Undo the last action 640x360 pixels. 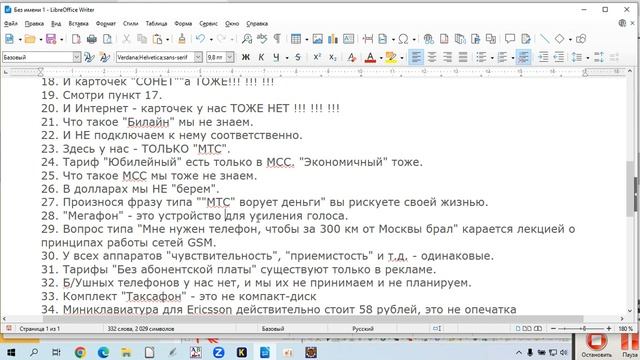tap(200, 39)
